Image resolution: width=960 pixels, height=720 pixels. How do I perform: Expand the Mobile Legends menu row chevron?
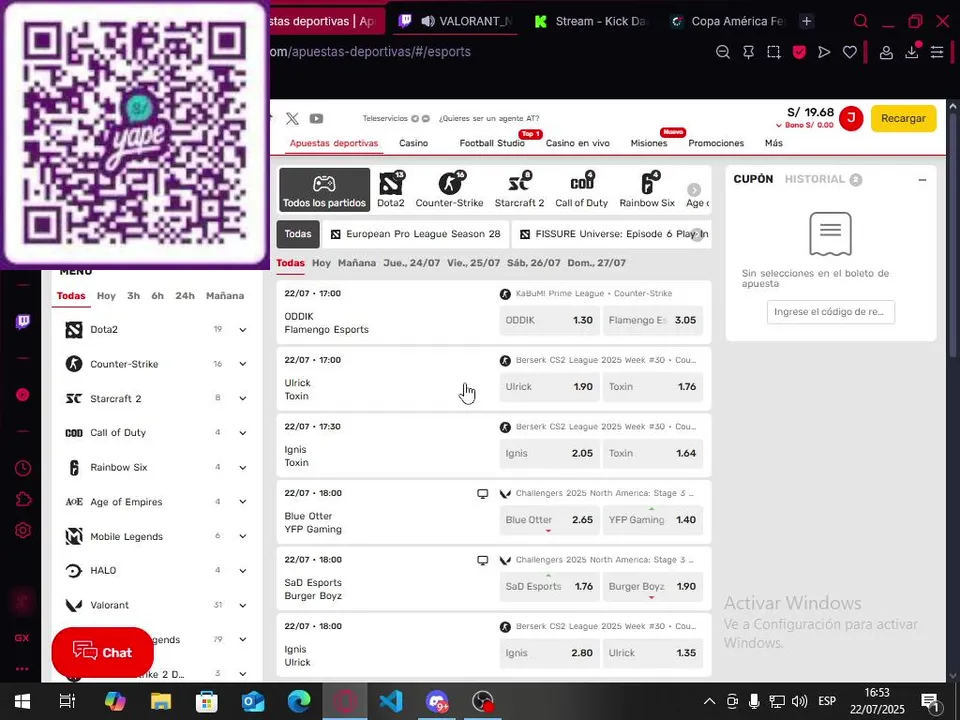coord(243,536)
